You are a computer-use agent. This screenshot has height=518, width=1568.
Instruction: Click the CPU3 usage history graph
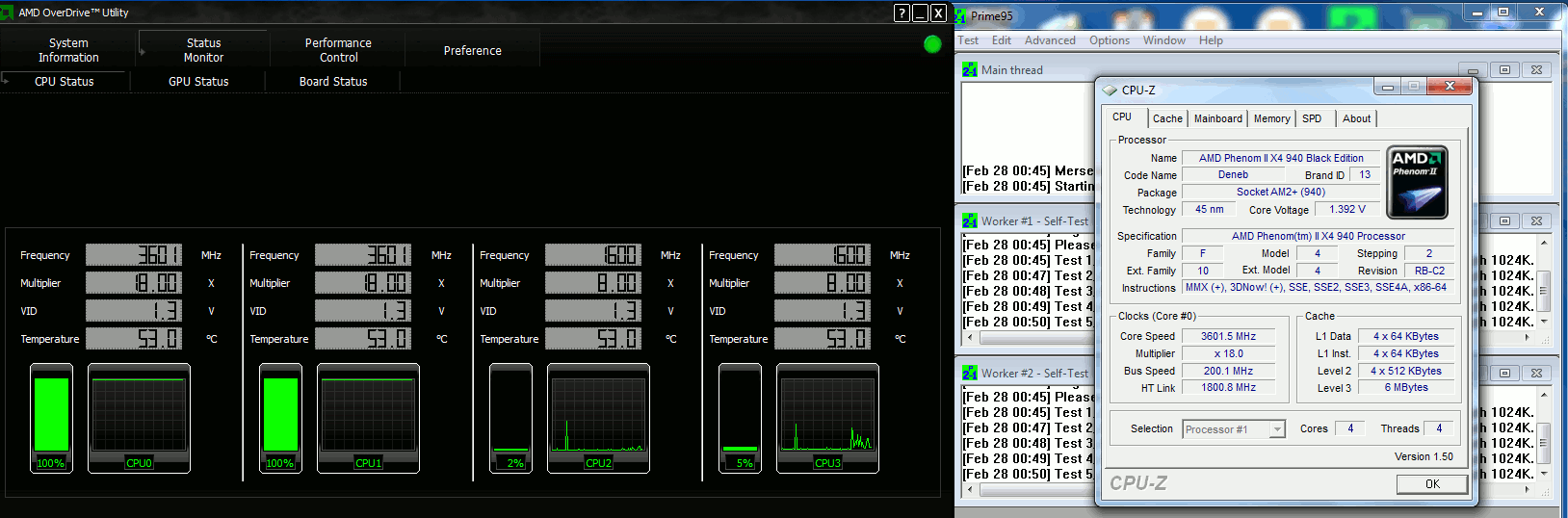coord(827,418)
